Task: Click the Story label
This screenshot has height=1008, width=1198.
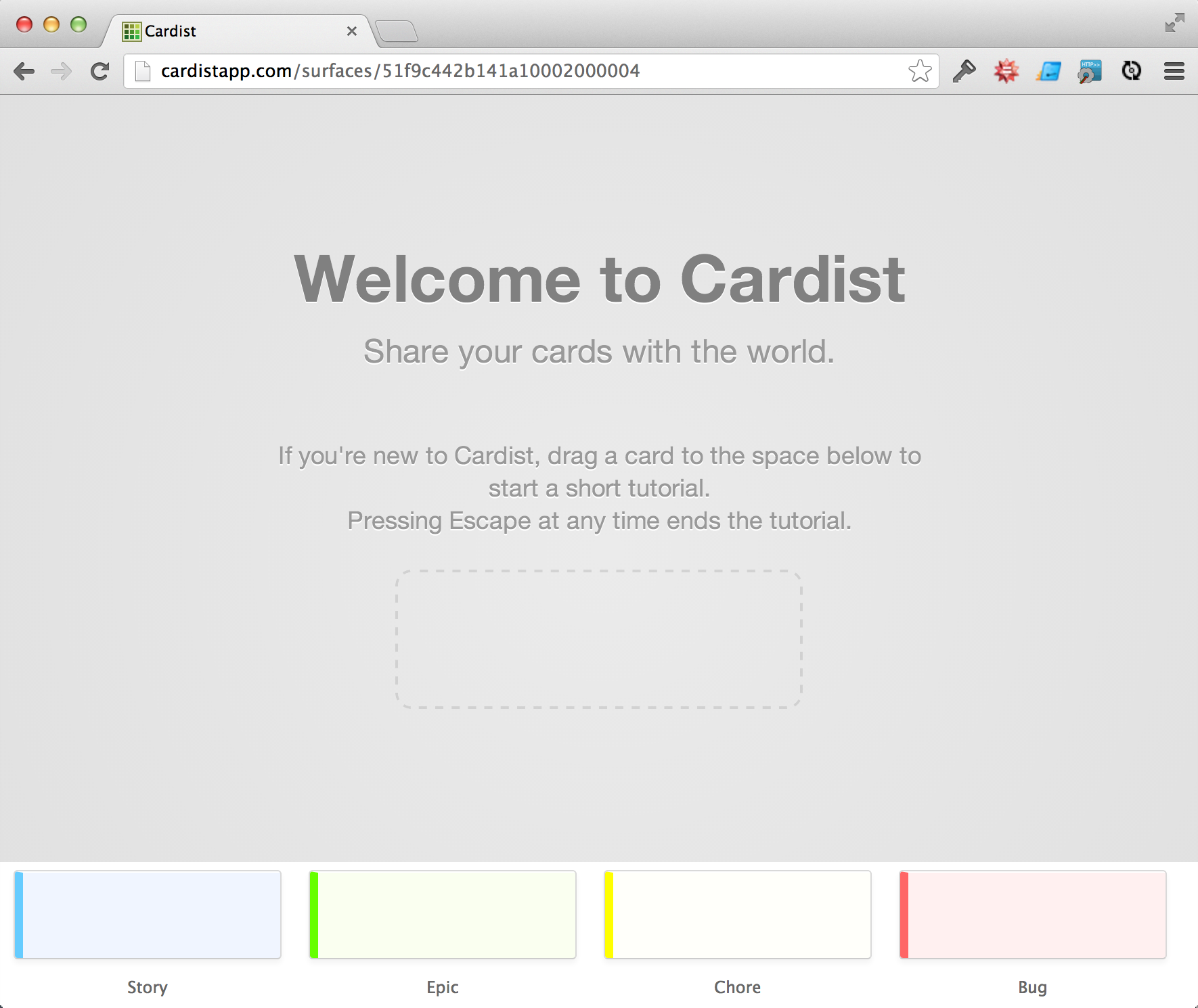Action: pyautogui.click(x=148, y=987)
